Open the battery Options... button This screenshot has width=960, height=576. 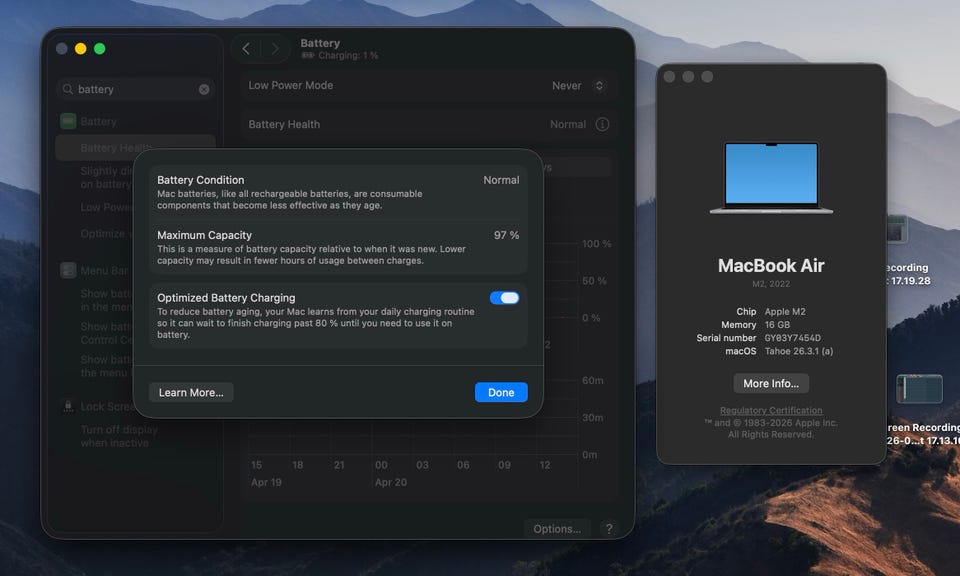(556, 529)
